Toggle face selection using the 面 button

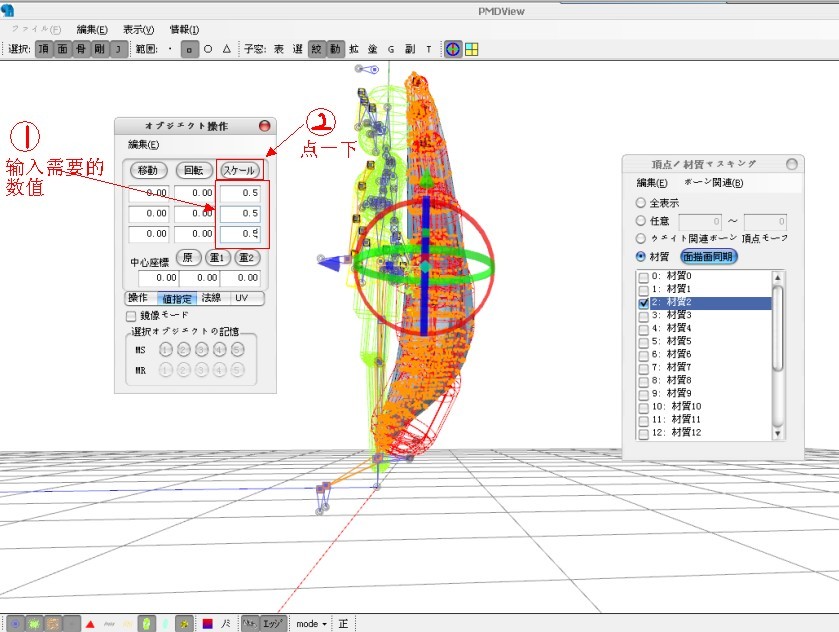pyautogui.click(x=62, y=49)
